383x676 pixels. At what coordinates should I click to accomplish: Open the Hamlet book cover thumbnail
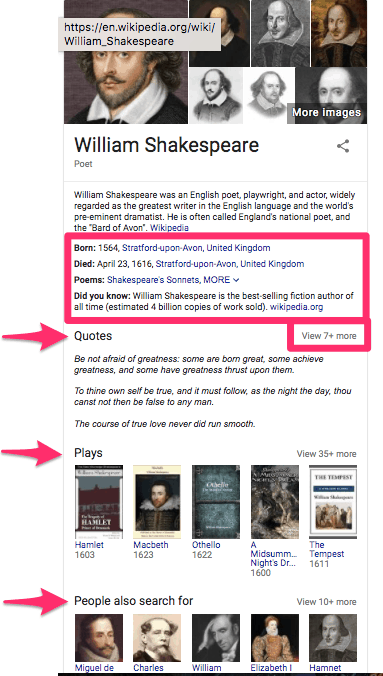[x=99, y=502]
